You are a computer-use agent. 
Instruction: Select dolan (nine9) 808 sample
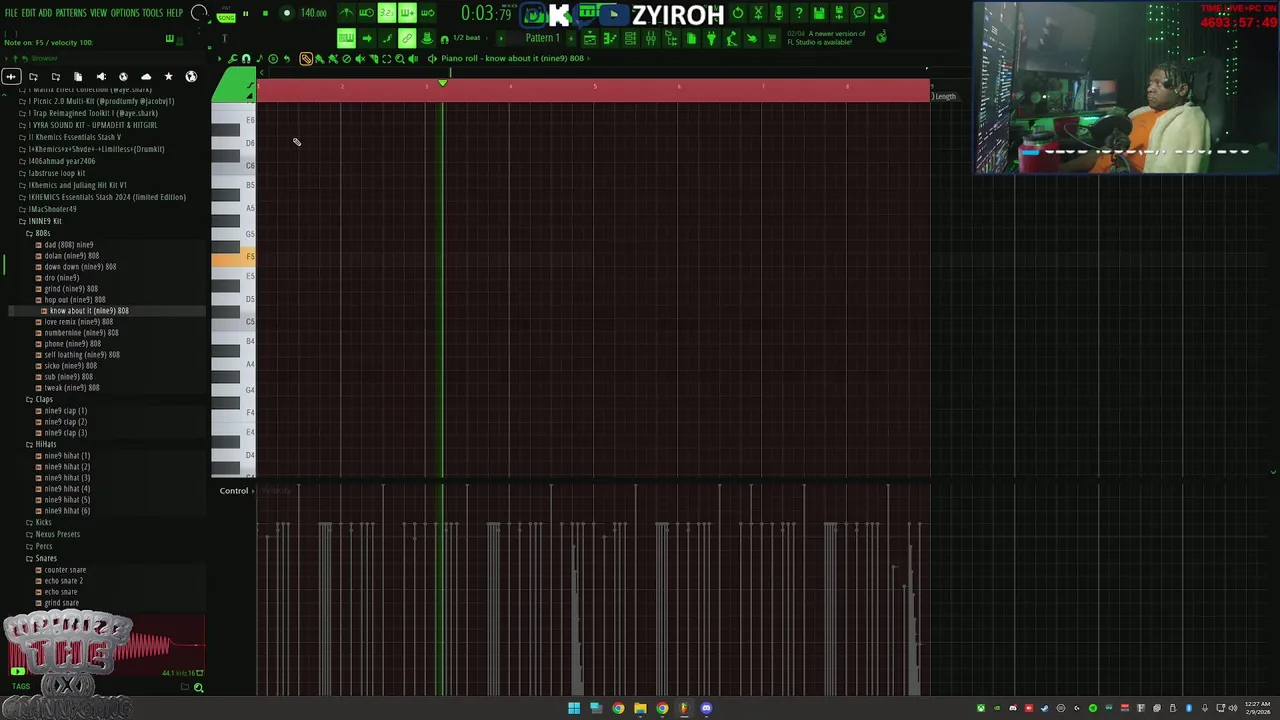coord(71,256)
